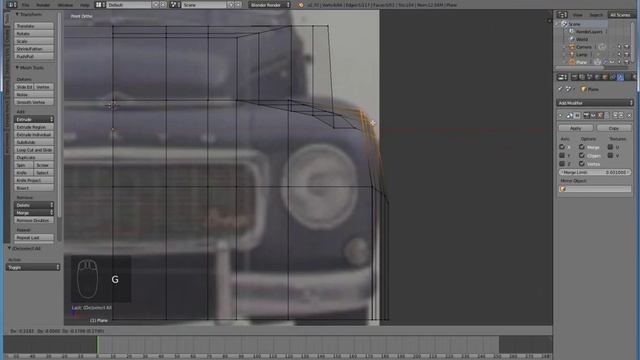Add new screen layout with plus icon
640x360 pixels.
click(156, 5)
